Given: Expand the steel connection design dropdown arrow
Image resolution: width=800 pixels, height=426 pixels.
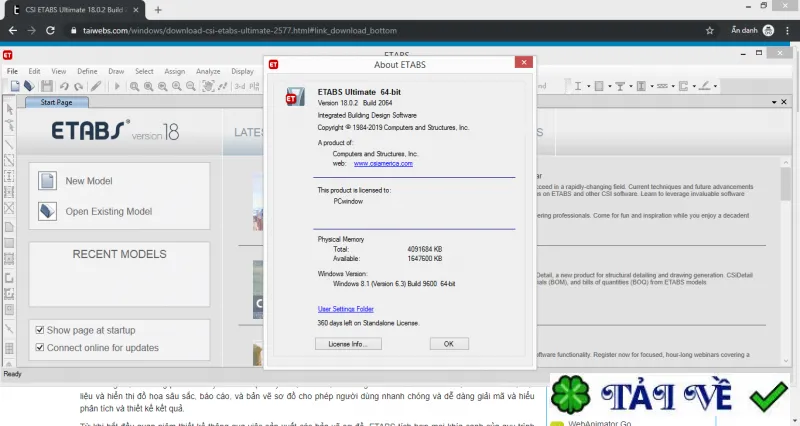Looking at the screenshot, I should (715, 86).
